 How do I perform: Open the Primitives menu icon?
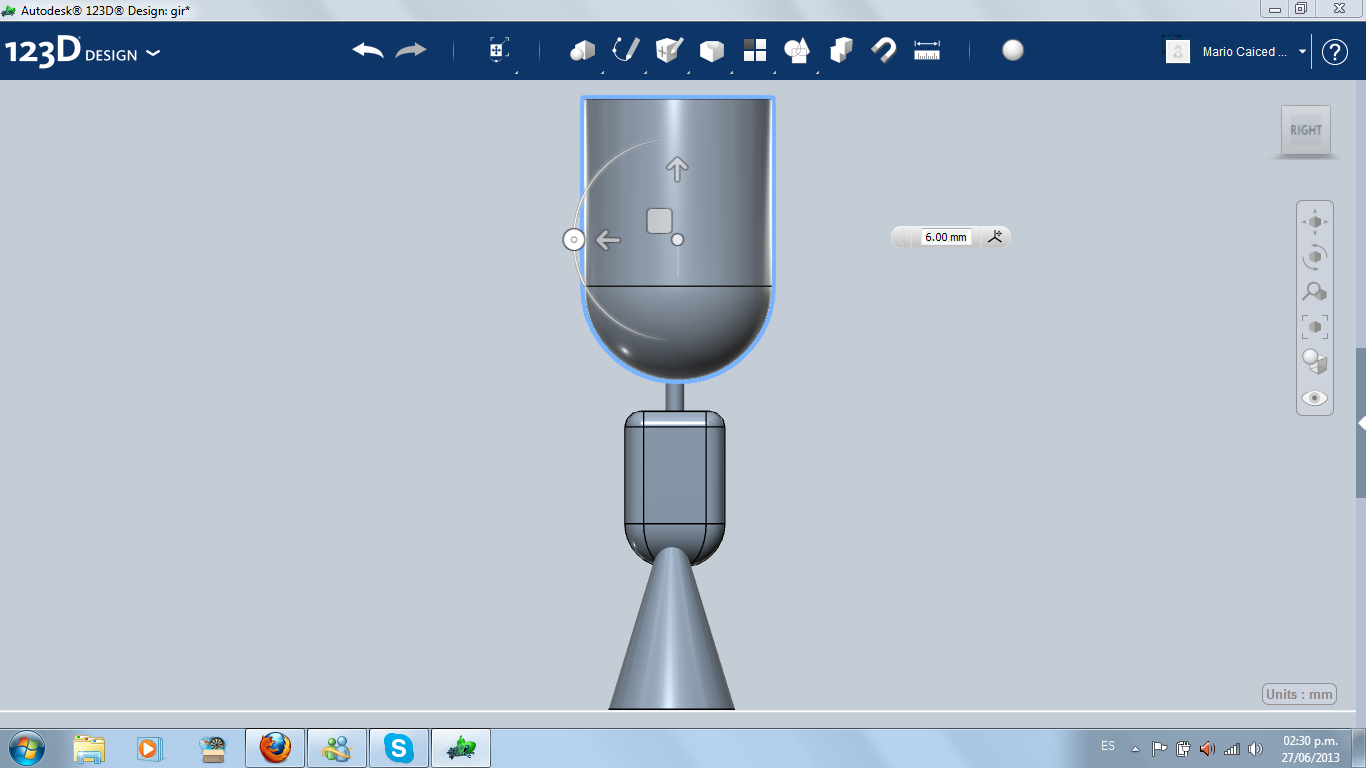(x=583, y=50)
